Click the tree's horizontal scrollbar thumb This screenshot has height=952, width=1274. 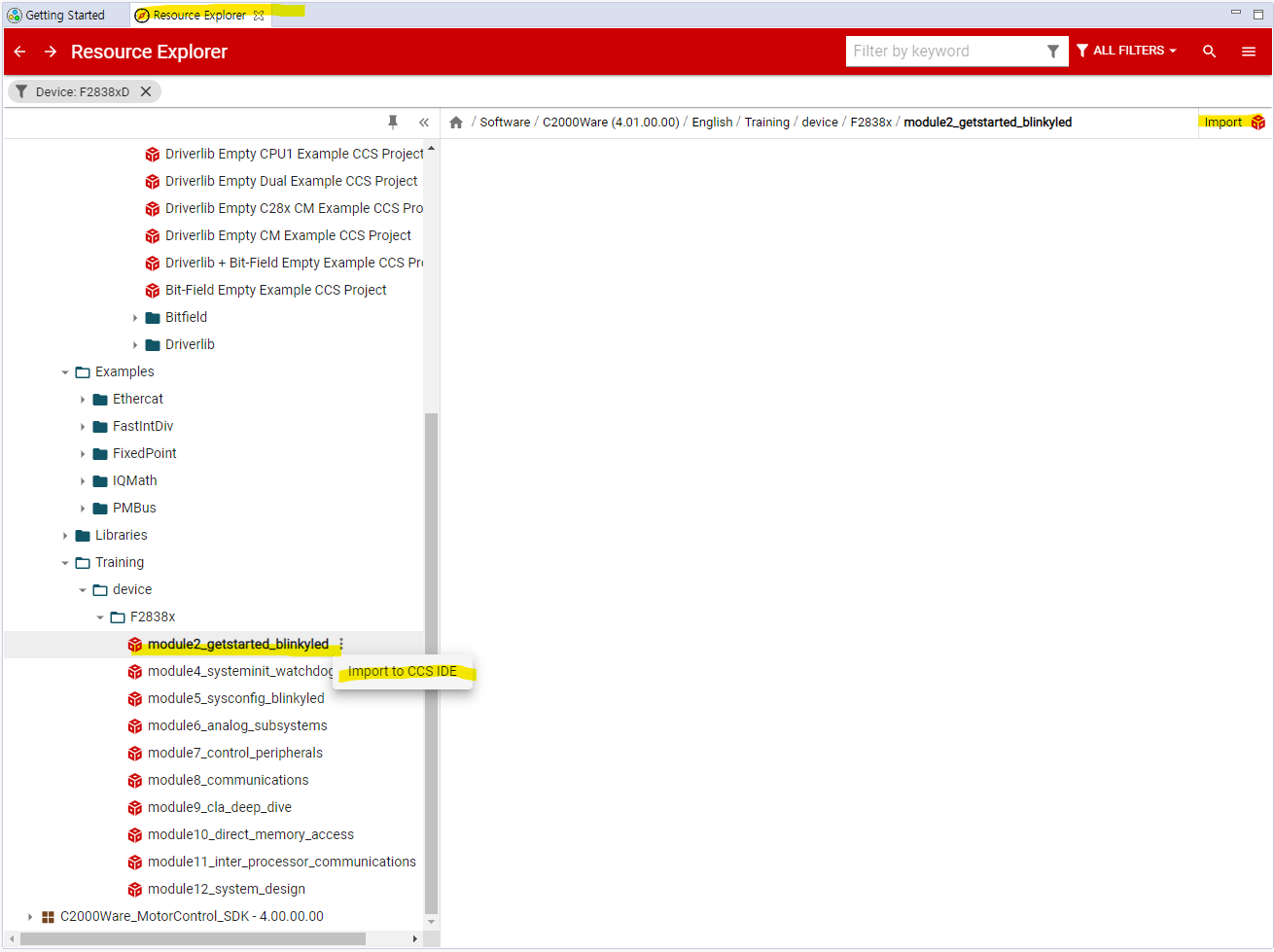[193, 939]
